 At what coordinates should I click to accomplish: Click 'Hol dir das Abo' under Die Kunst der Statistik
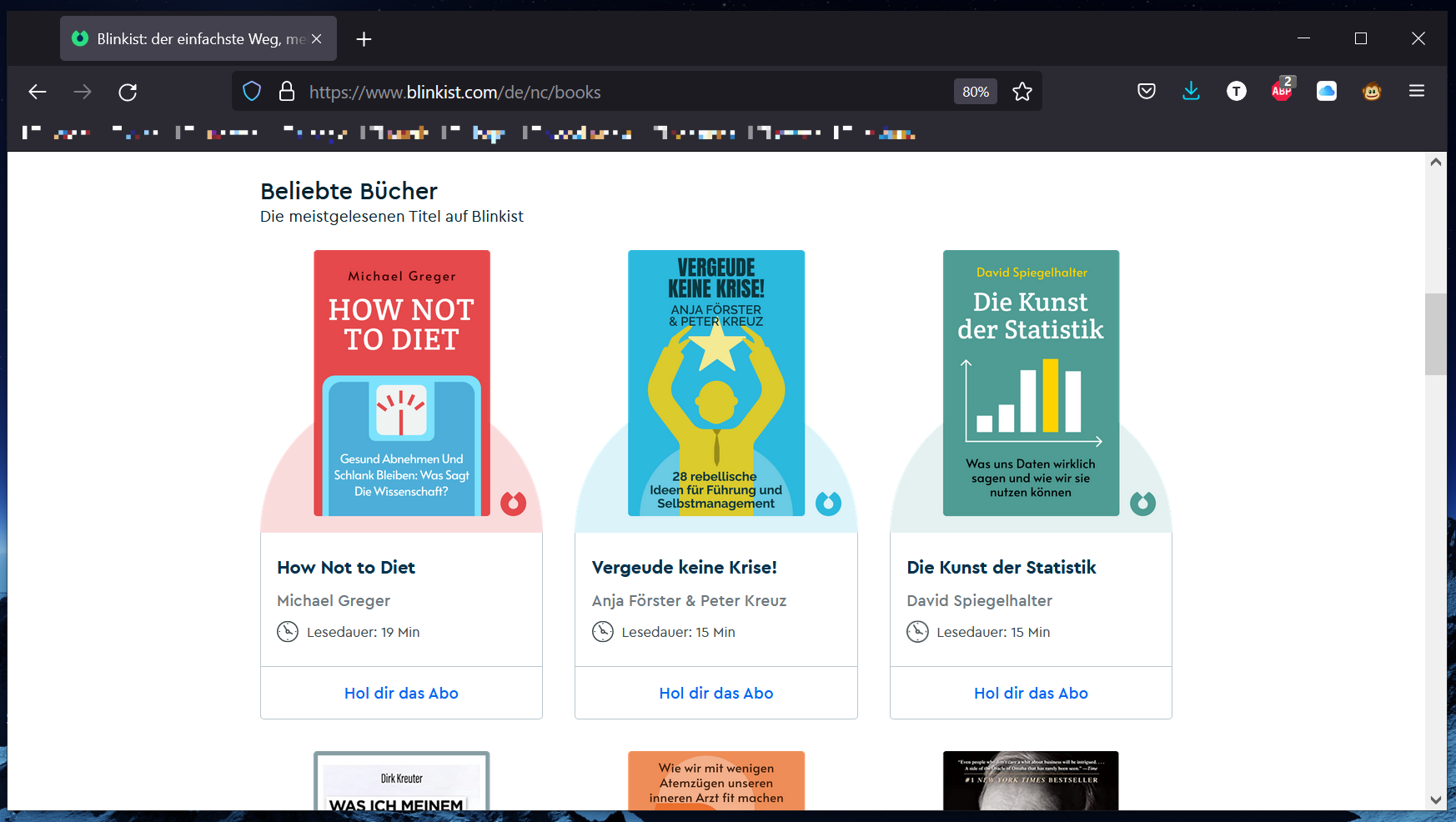click(1031, 693)
